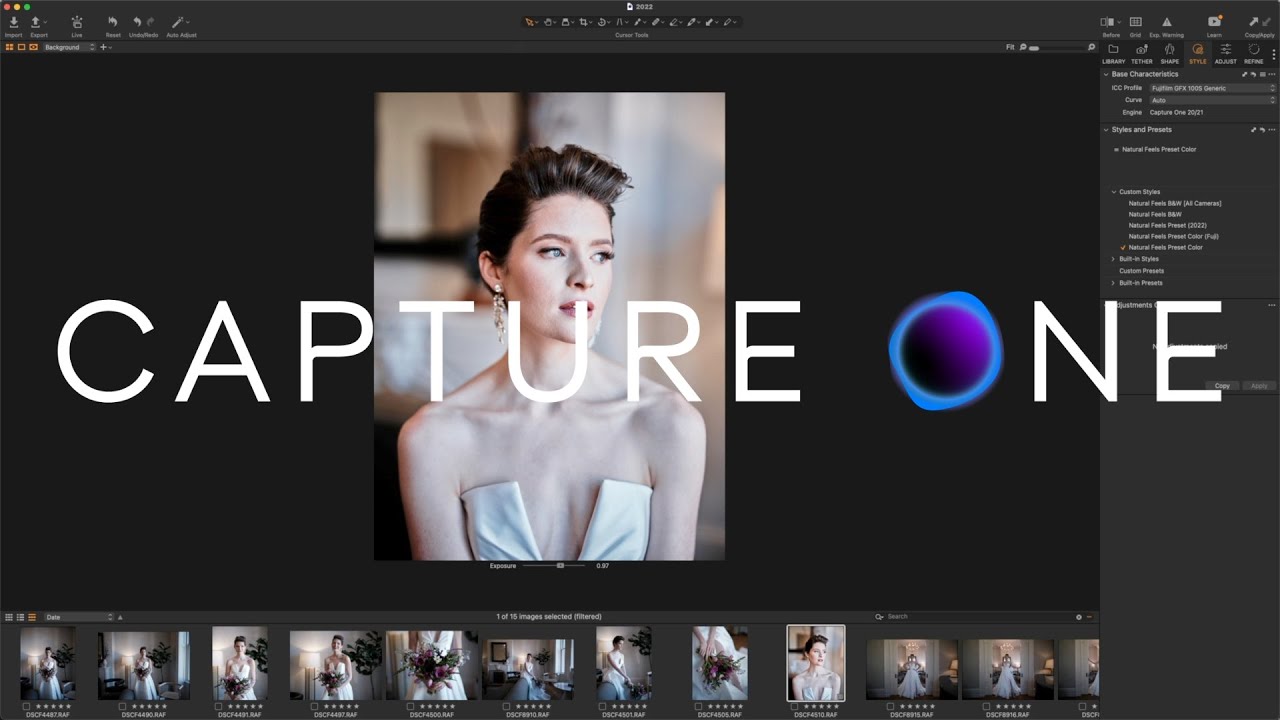Image resolution: width=1280 pixels, height=720 pixels.
Task: Switch browser to grid view
Action: [x=9, y=617]
